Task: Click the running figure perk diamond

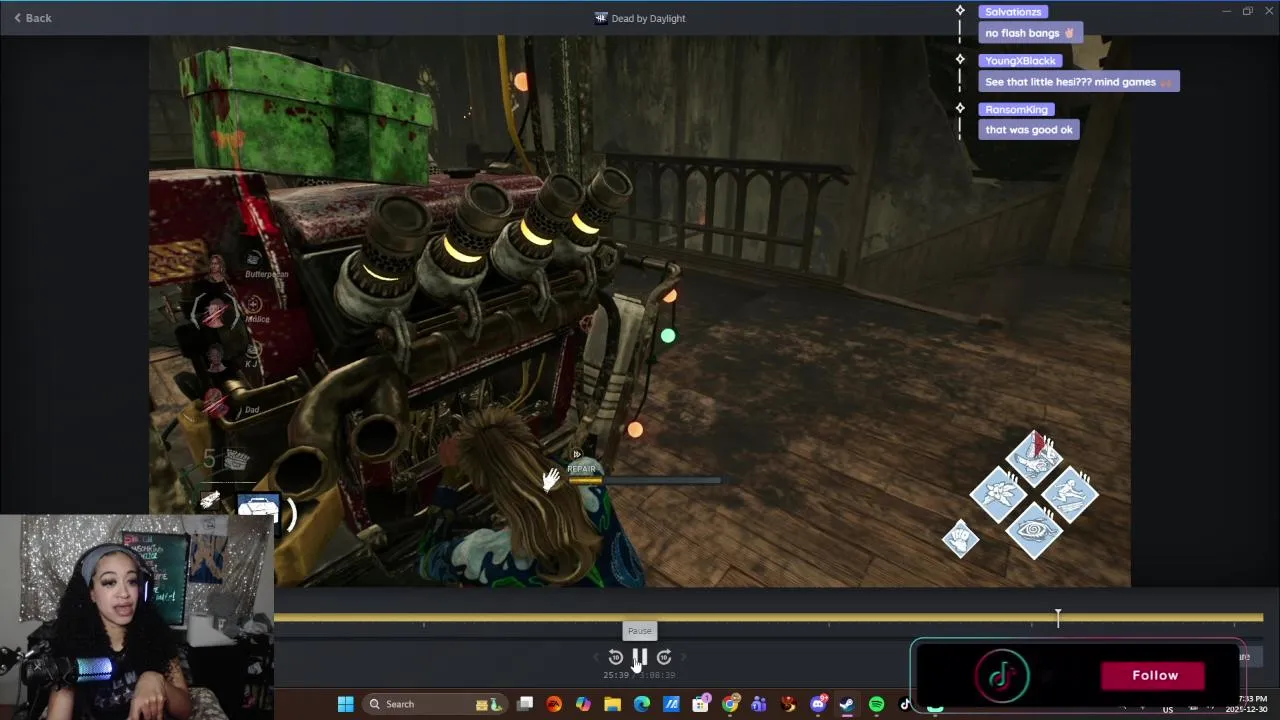Action: point(1070,494)
